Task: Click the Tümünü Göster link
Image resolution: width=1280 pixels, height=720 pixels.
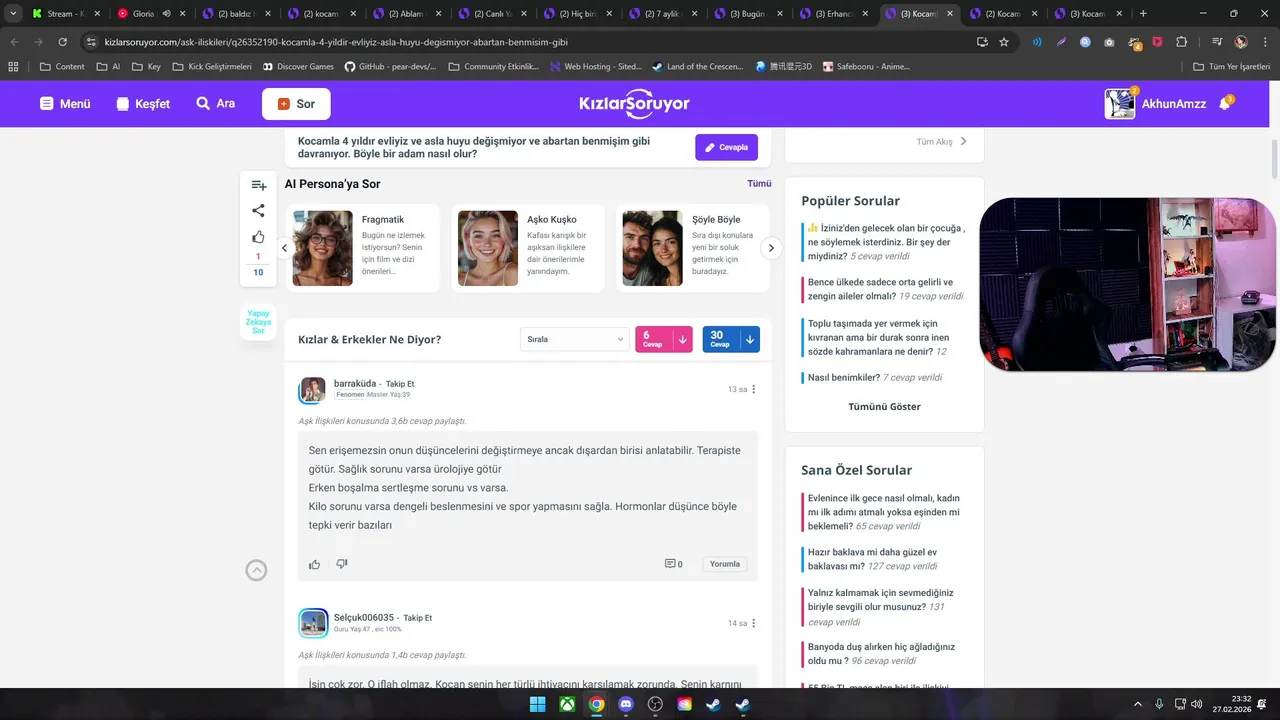Action: (x=884, y=407)
